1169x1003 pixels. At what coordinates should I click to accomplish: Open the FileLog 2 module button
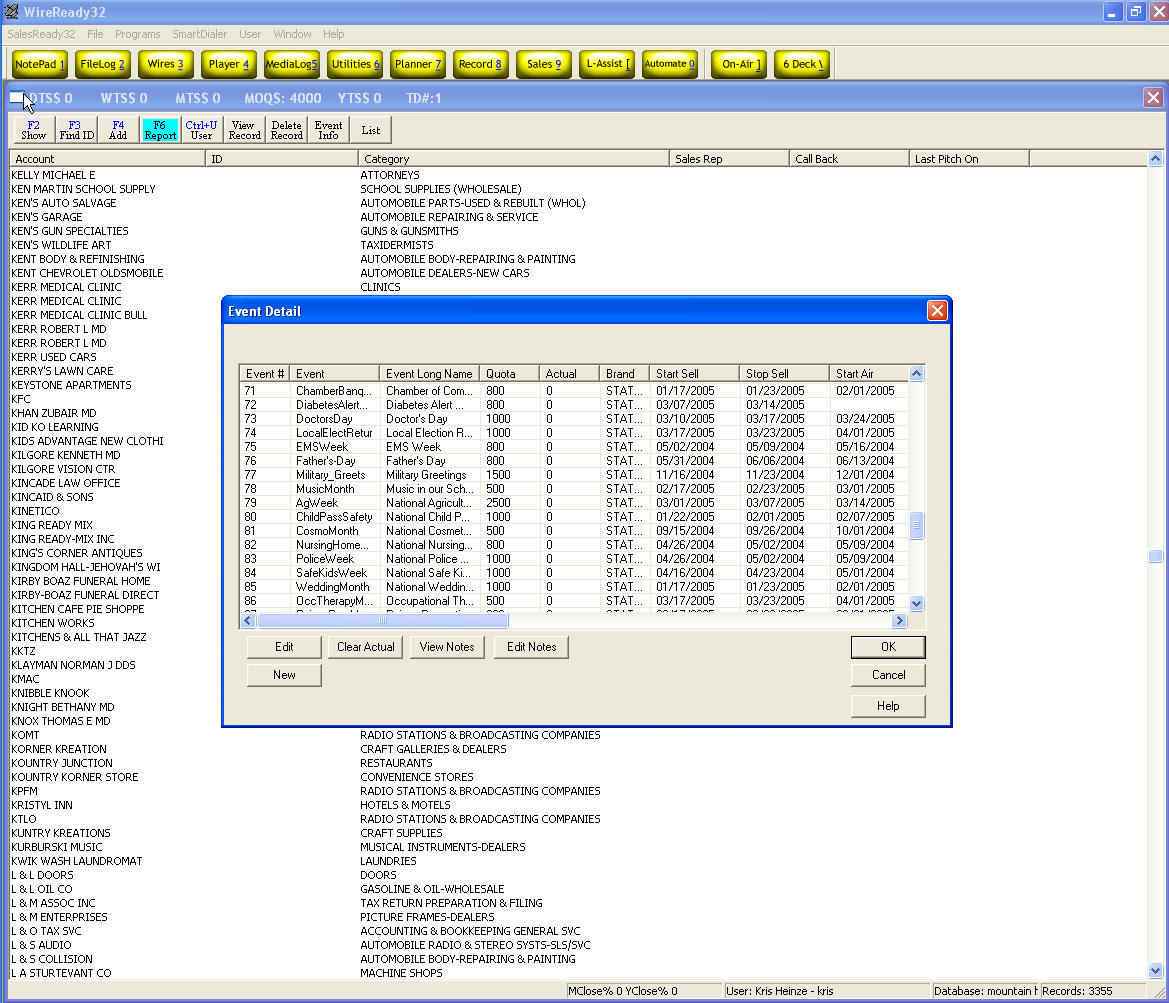pos(103,64)
